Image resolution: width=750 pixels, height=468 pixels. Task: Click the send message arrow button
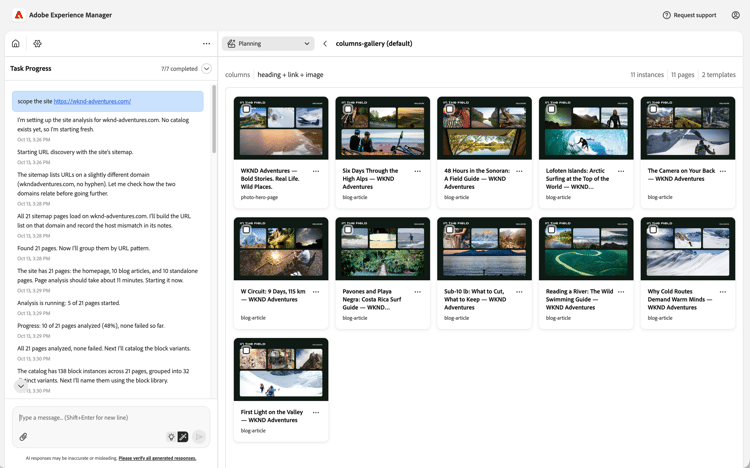[x=199, y=436]
